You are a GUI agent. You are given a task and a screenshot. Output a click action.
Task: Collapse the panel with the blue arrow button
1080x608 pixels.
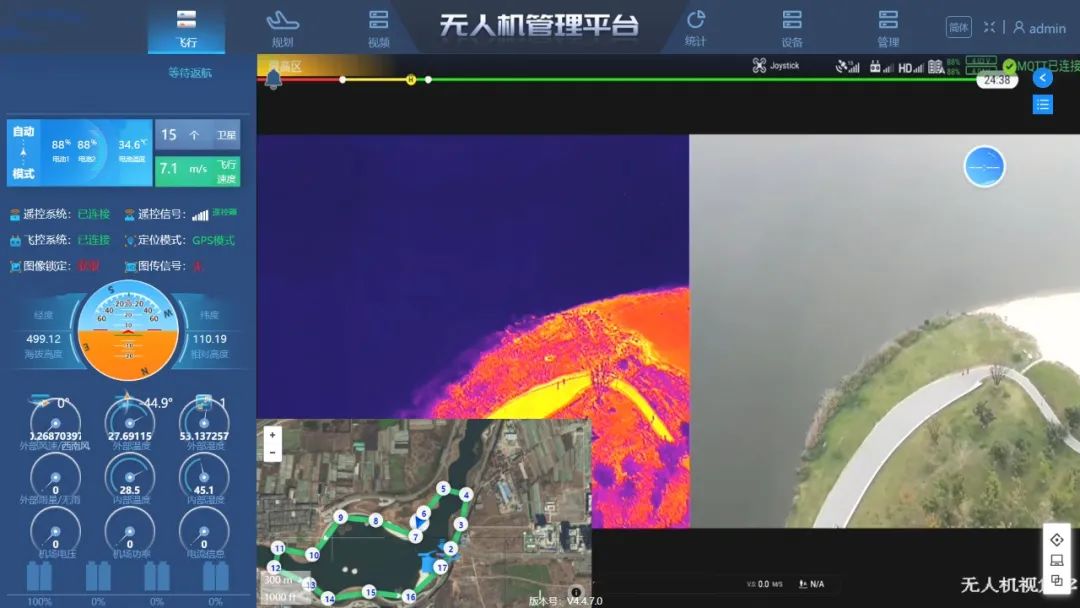click(1043, 78)
